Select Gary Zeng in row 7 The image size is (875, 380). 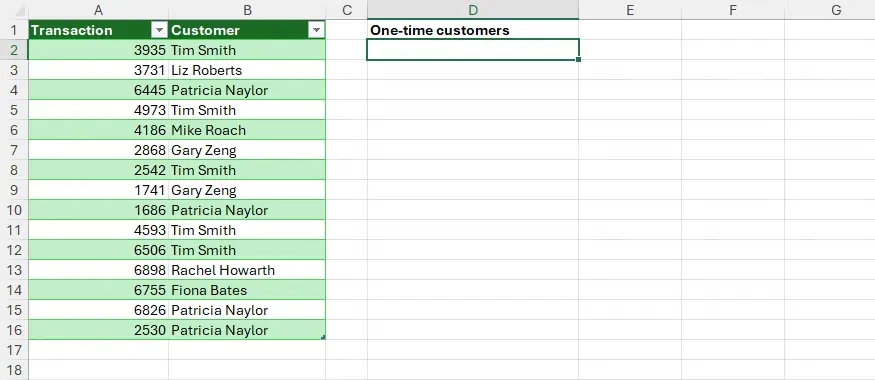click(247, 150)
